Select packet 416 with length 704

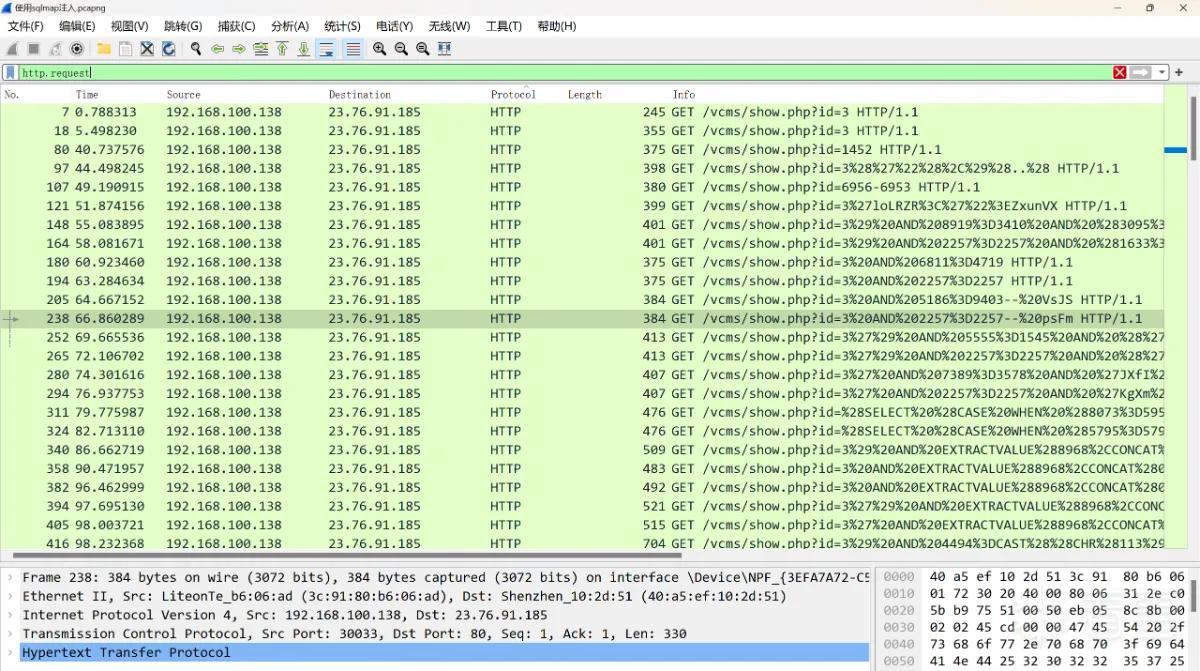[x=582, y=543]
